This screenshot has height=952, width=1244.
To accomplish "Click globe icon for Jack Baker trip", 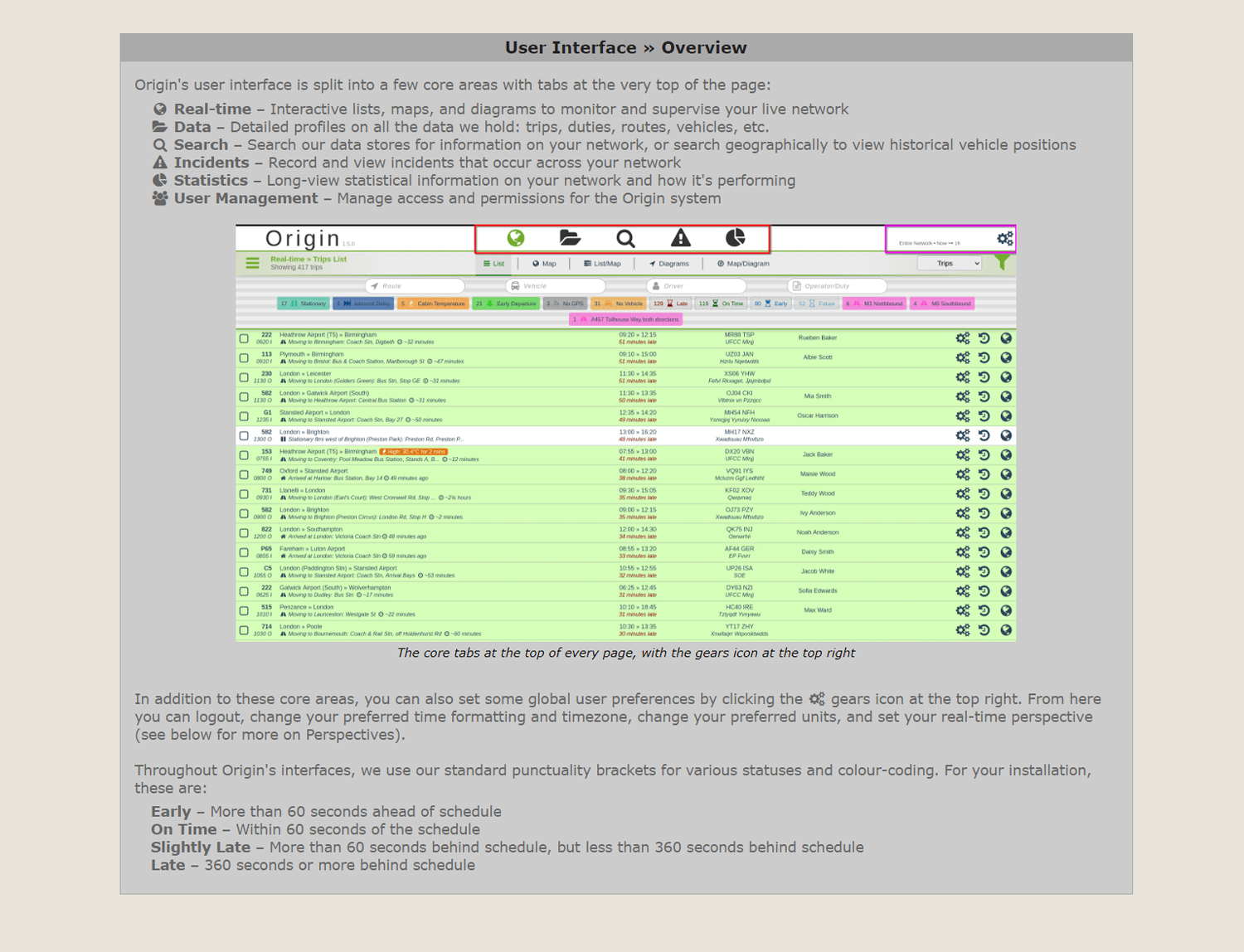I will (1006, 455).
